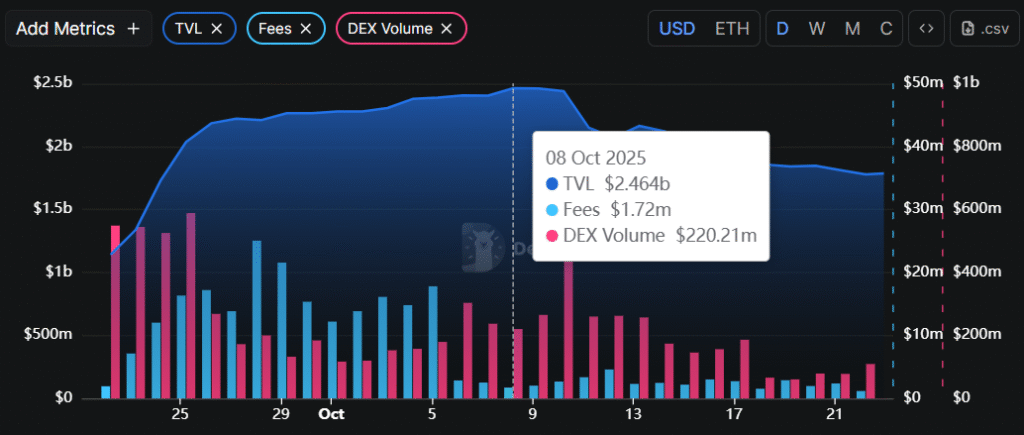Click the pink DEX Volume dot in tooltip
The image size is (1024, 435).
[553, 236]
